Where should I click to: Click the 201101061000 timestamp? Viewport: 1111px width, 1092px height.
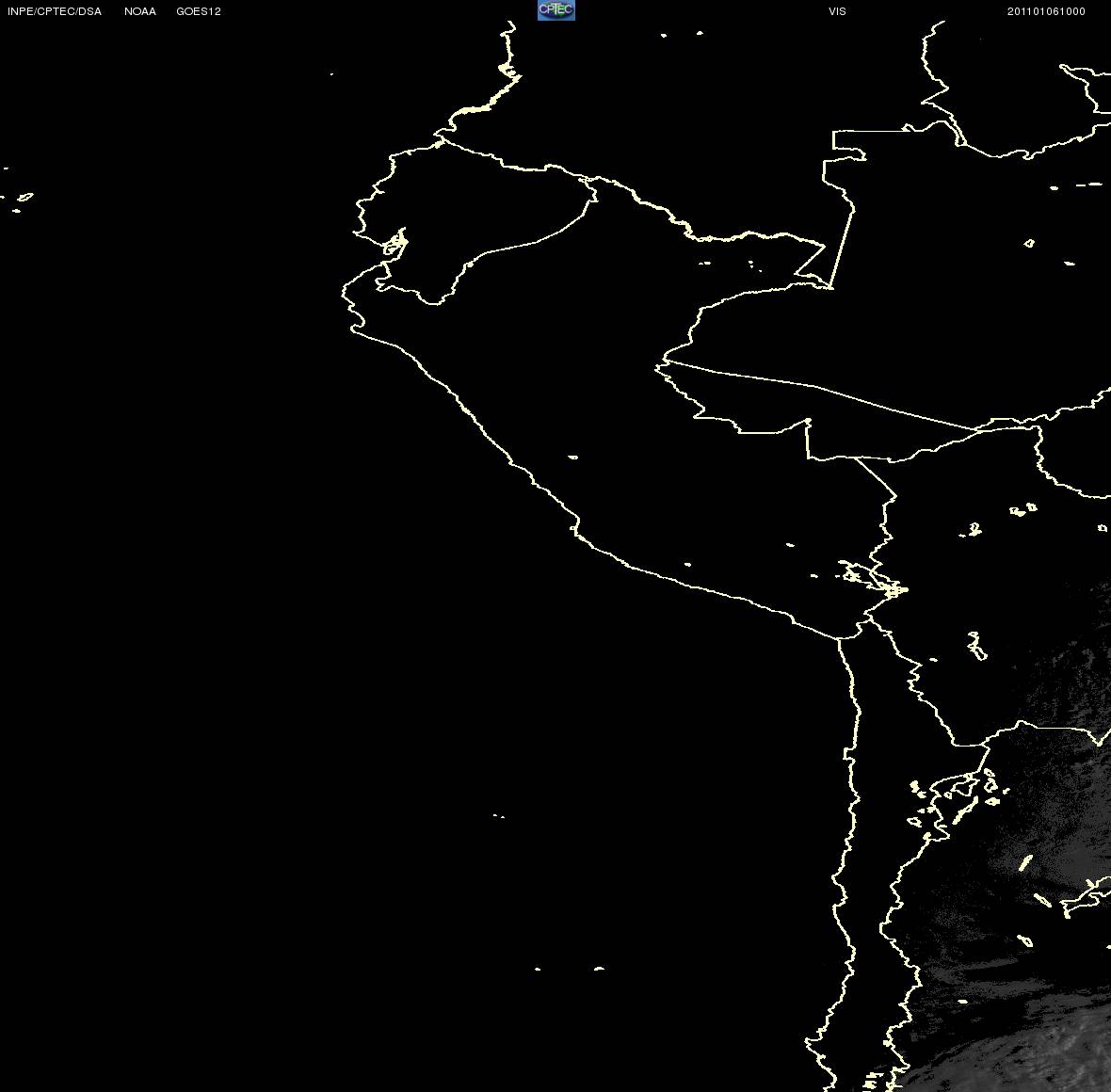pyautogui.click(x=1047, y=11)
